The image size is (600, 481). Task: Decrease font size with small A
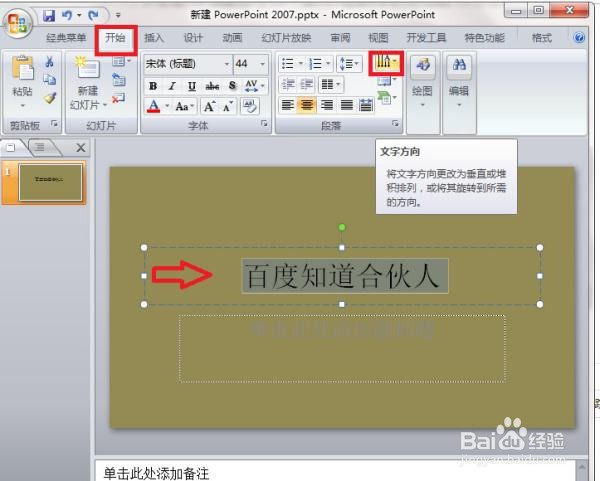point(228,106)
